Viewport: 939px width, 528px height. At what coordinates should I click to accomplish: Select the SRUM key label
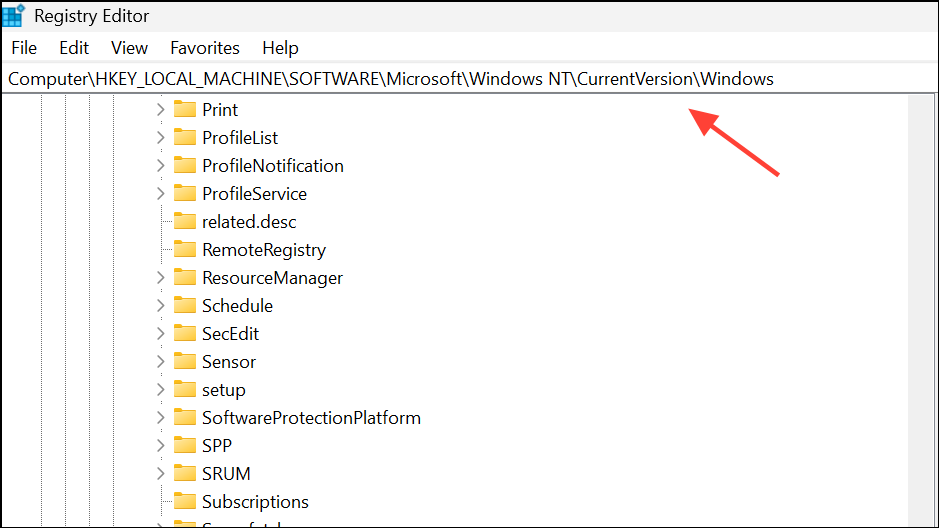[226, 474]
